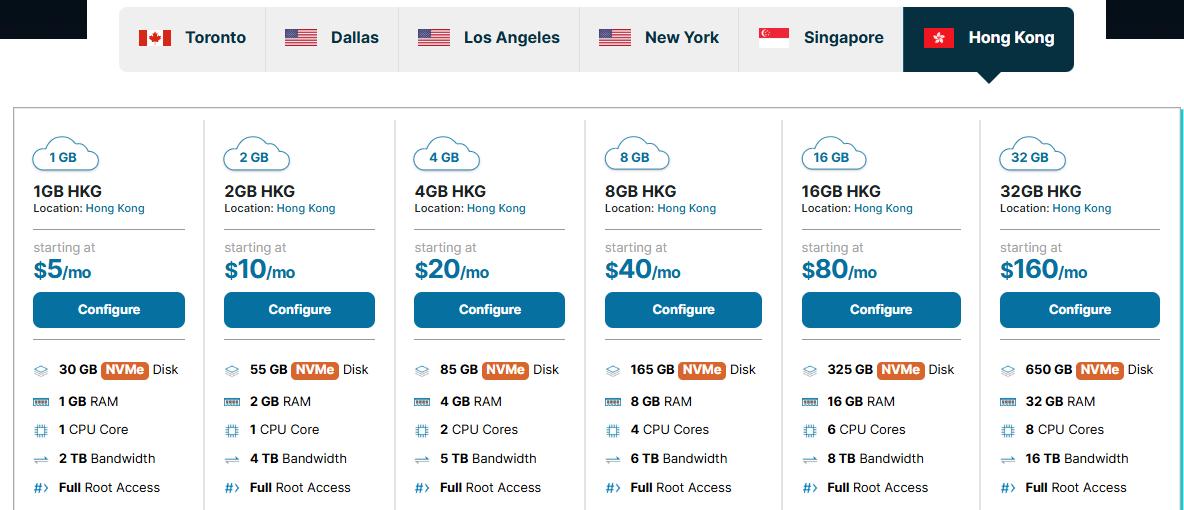Click the disk icon beside 30 GB NVMe
1184x510 pixels.
tap(41, 370)
